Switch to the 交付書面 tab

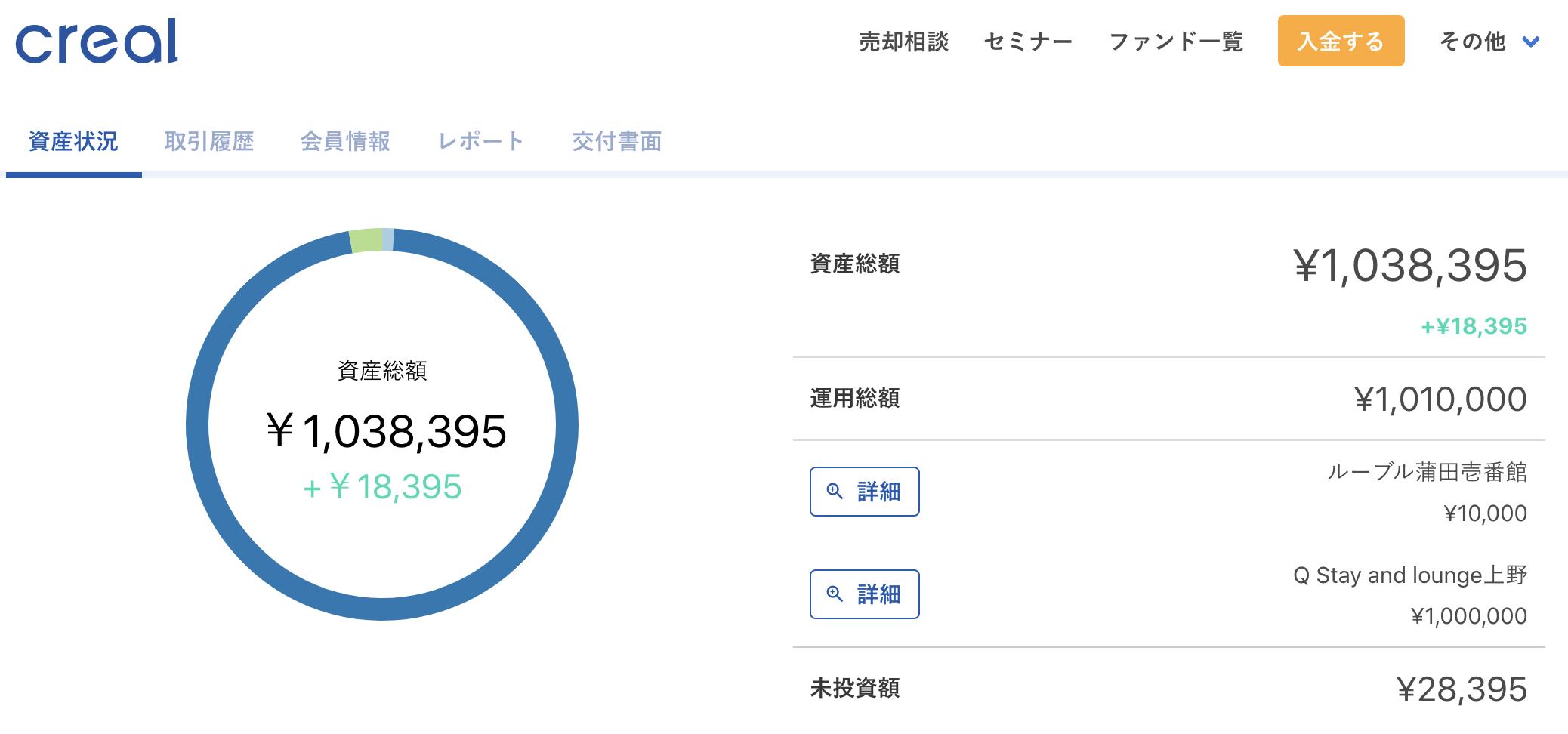(617, 141)
